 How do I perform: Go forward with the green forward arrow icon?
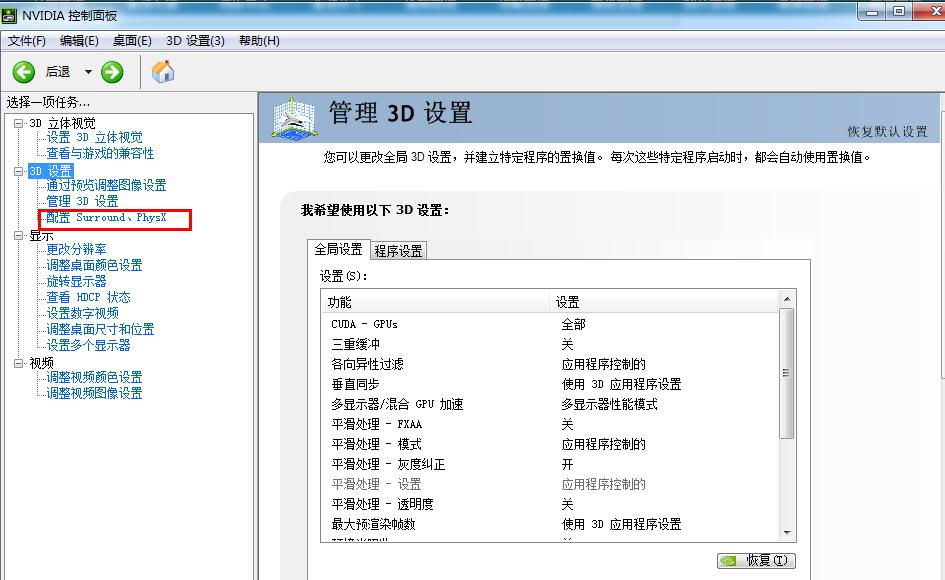click(x=110, y=71)
